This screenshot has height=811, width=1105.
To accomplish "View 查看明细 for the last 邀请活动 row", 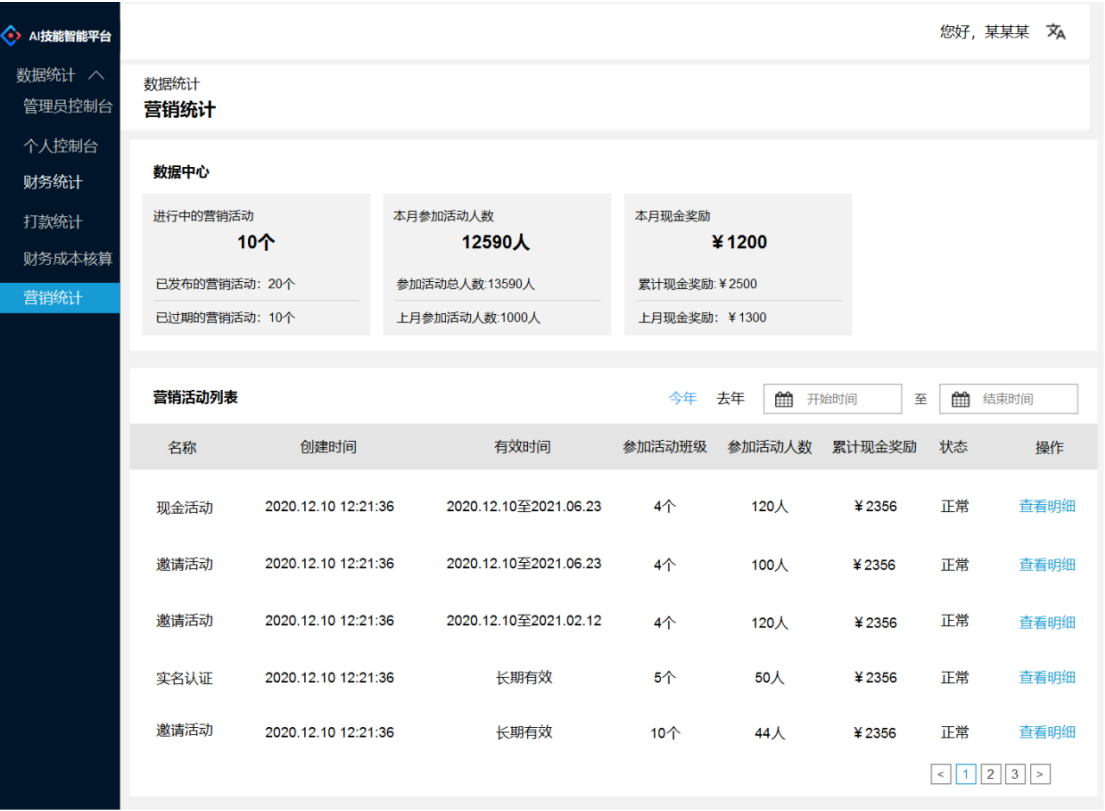I will pos(1046,732).
